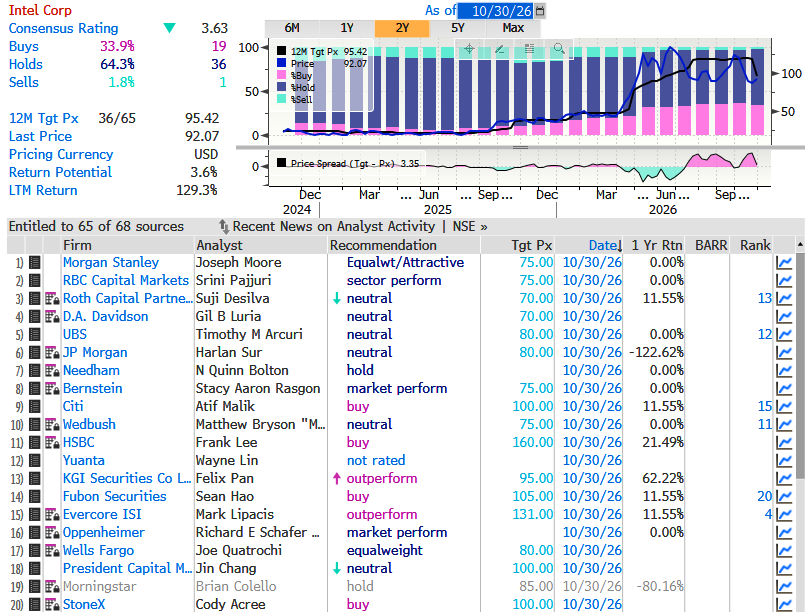This screenshot has height=612, width=806.
Task: Open the calendar picker beside As of date
Action: click(x=540, y=10)
